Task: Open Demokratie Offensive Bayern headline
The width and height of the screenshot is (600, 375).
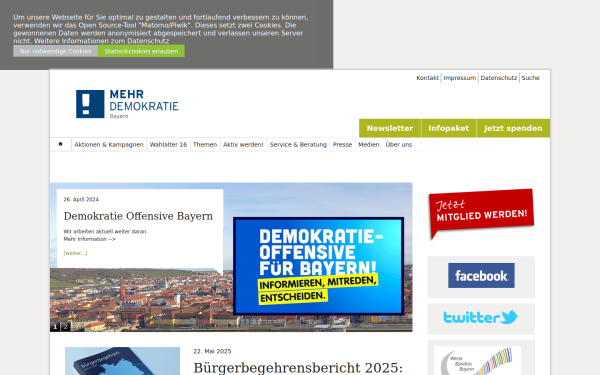Action: click(138, 216)
